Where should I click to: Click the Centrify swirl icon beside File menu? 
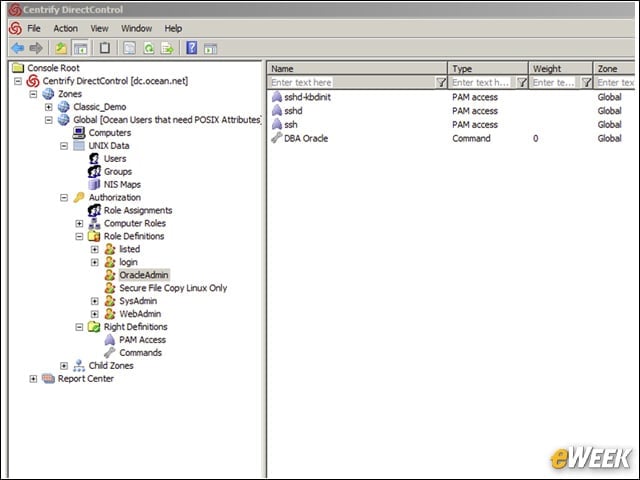pyautogui.click(x=16, y=29)
